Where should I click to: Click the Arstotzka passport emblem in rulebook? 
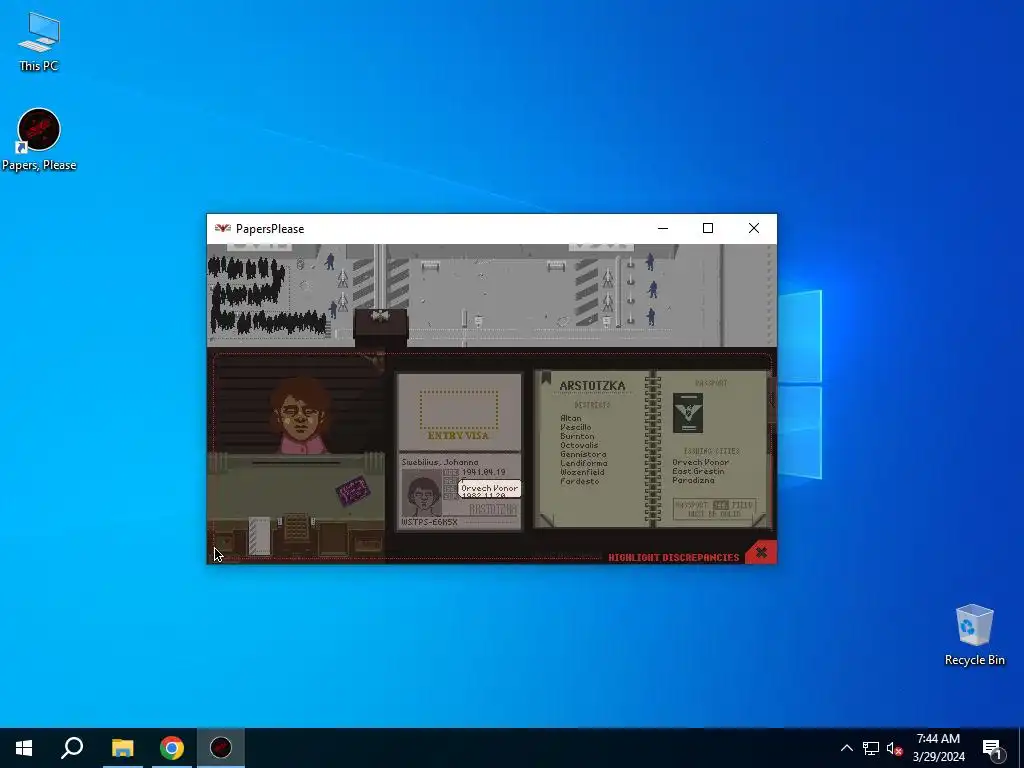coord(688,413)
